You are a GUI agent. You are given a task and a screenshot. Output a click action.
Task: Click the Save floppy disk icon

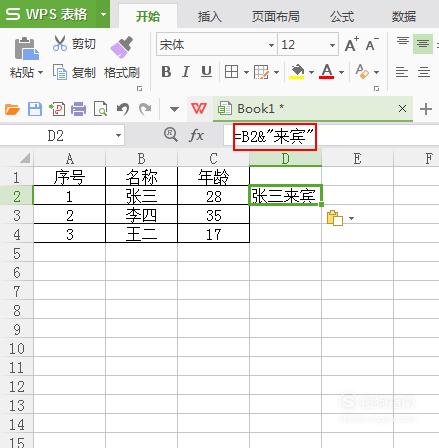(35, 109)
